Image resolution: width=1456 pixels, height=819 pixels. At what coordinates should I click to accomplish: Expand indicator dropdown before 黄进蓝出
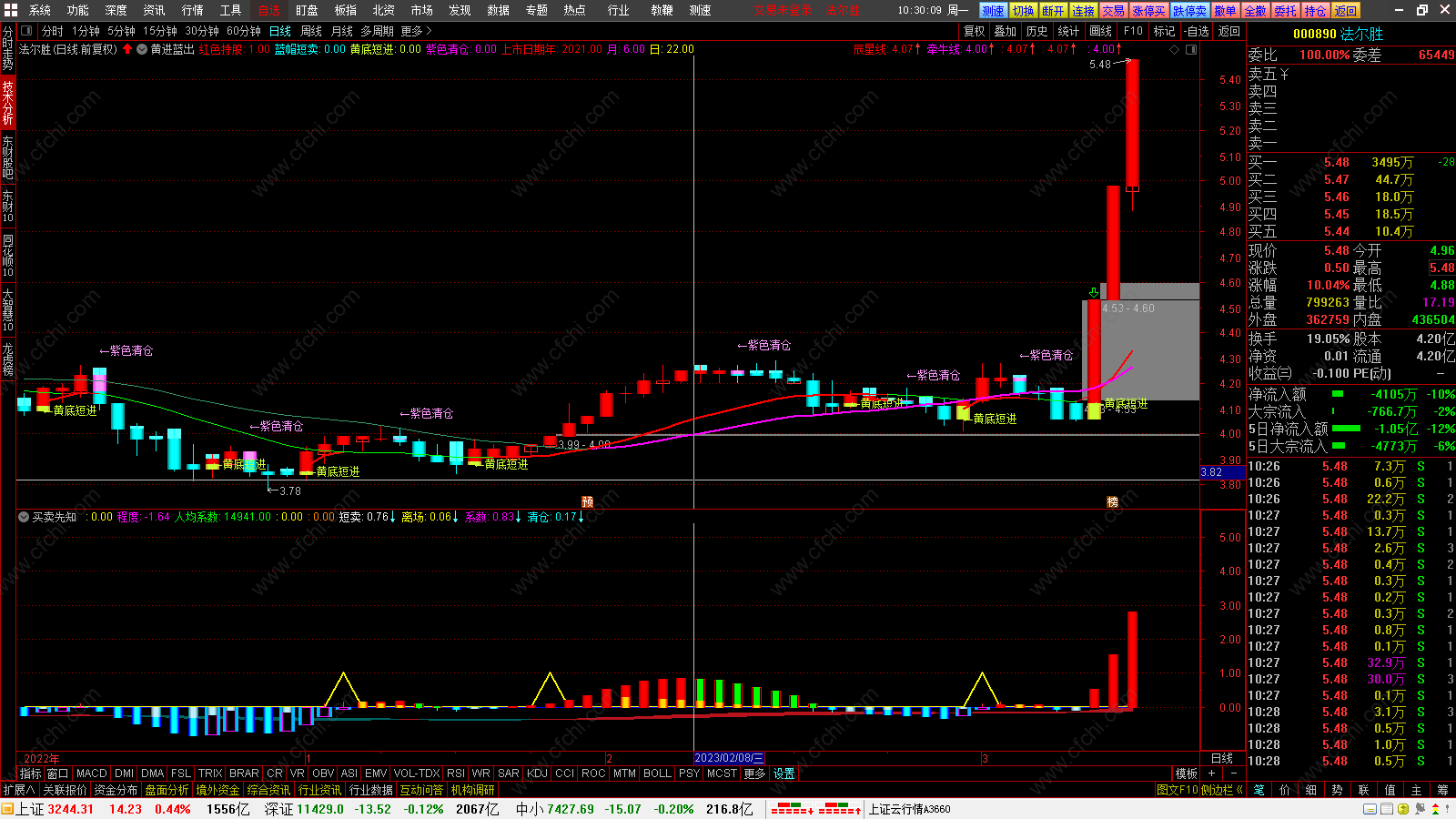(142, 49)
